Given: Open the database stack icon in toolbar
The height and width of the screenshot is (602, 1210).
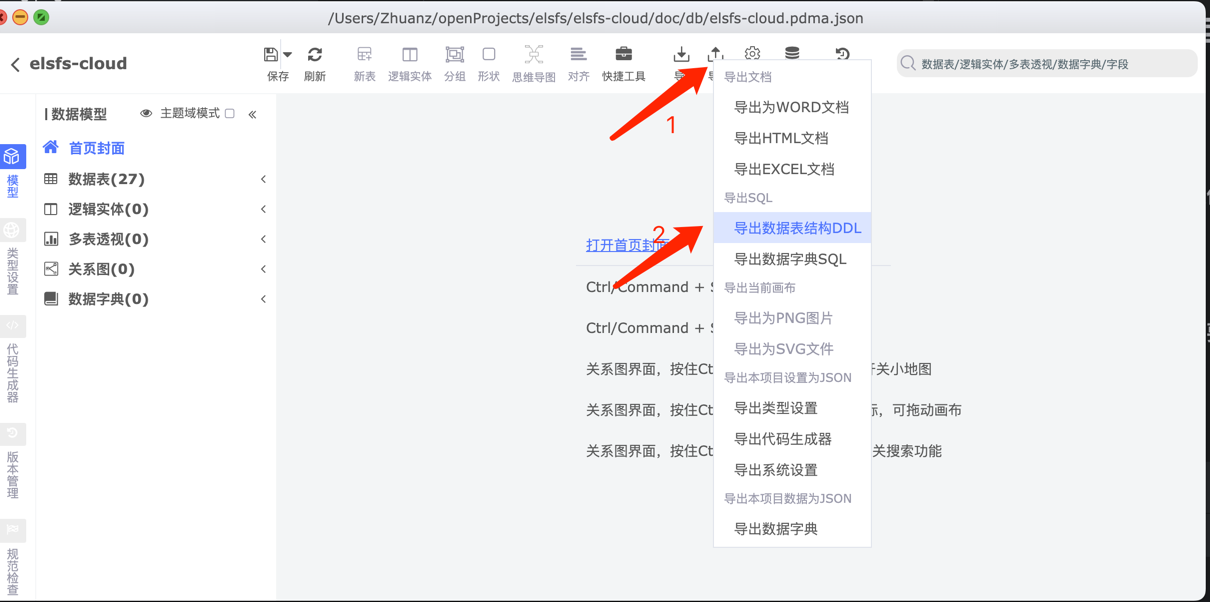Looking at the screenshot, I should (792, 54).
